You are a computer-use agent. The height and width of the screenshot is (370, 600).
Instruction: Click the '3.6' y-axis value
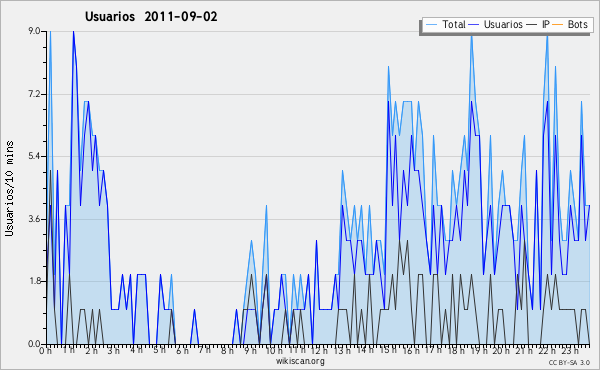click(34, 219)
